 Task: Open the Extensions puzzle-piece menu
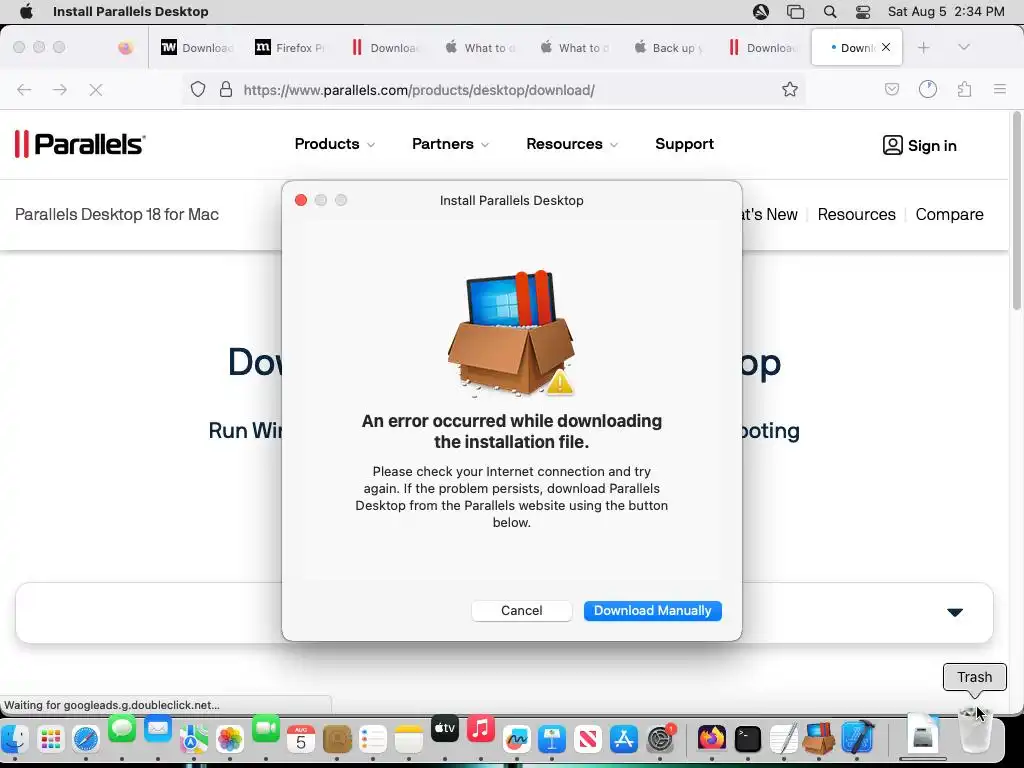coord(965,89)
